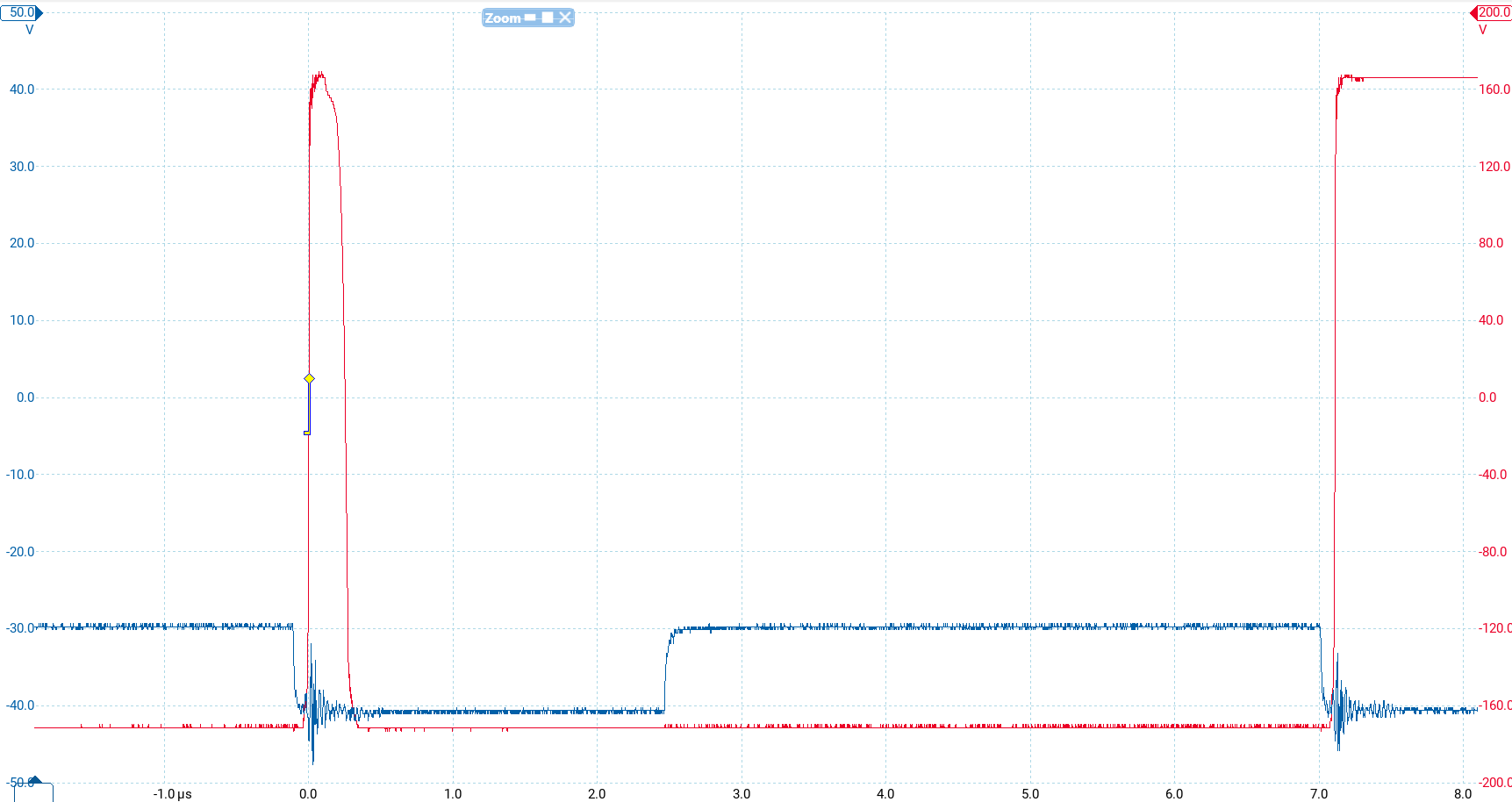Click the 1.0 time axis label
1512x802 pixels.
coord(453,794)
